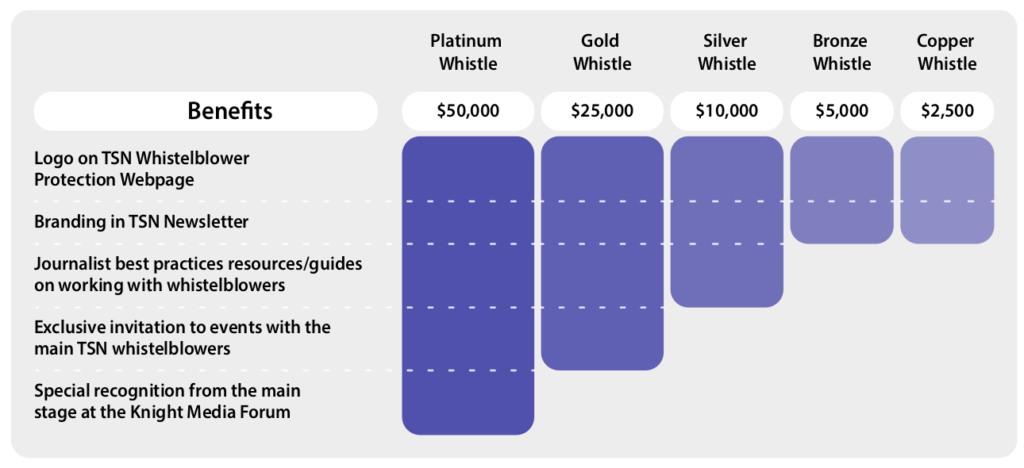Select Special recognition at Knight Media Forum
Viewport: 1024px width, 468px height.
coord(167,400)
